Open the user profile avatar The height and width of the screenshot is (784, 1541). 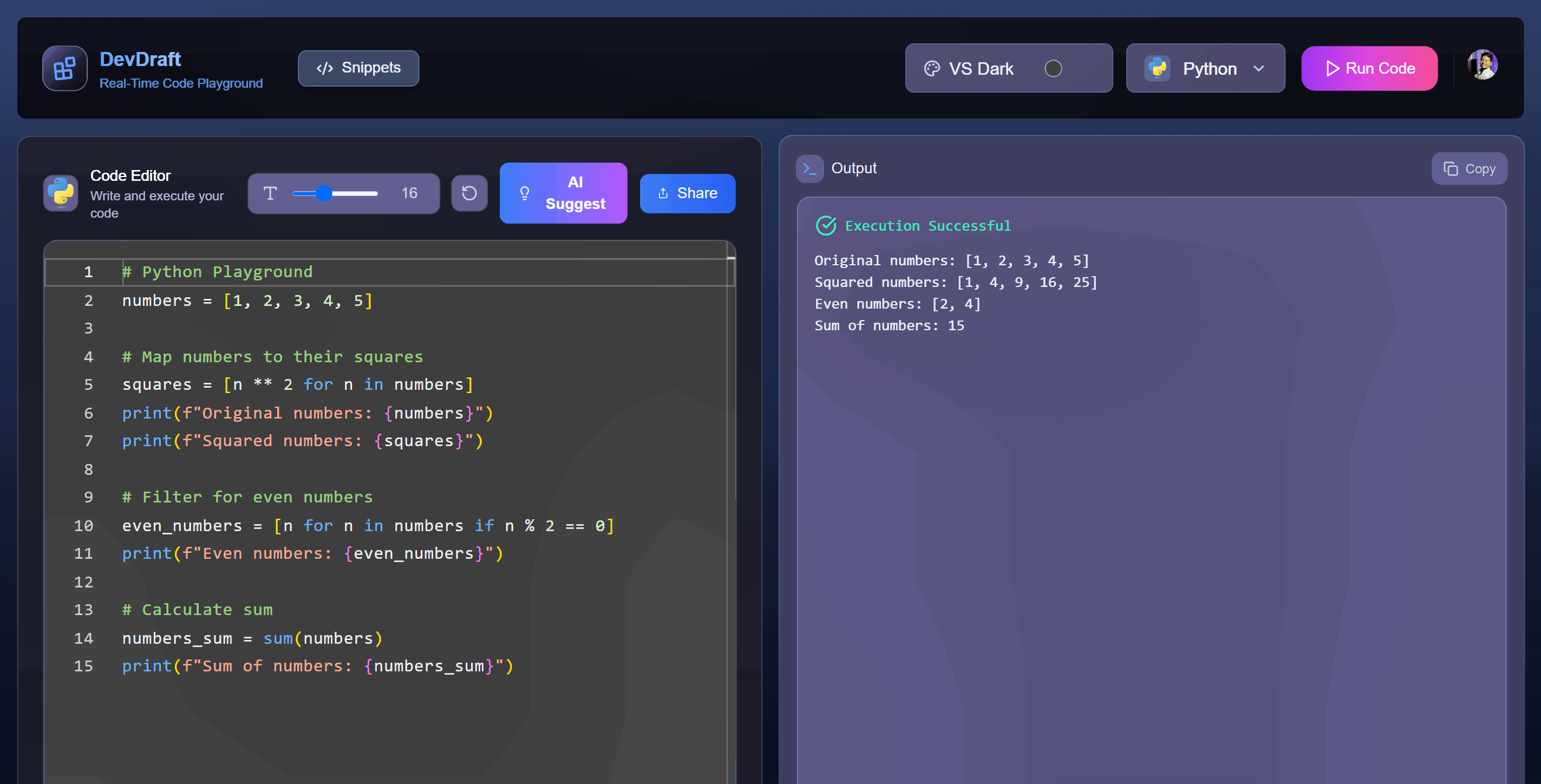coord(1482,64)
